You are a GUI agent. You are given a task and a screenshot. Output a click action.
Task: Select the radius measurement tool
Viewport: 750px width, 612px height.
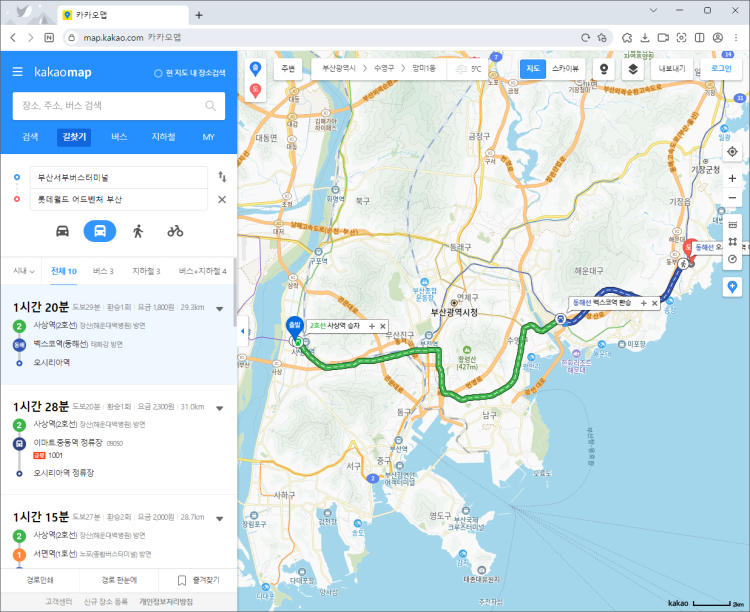point(732,259)
